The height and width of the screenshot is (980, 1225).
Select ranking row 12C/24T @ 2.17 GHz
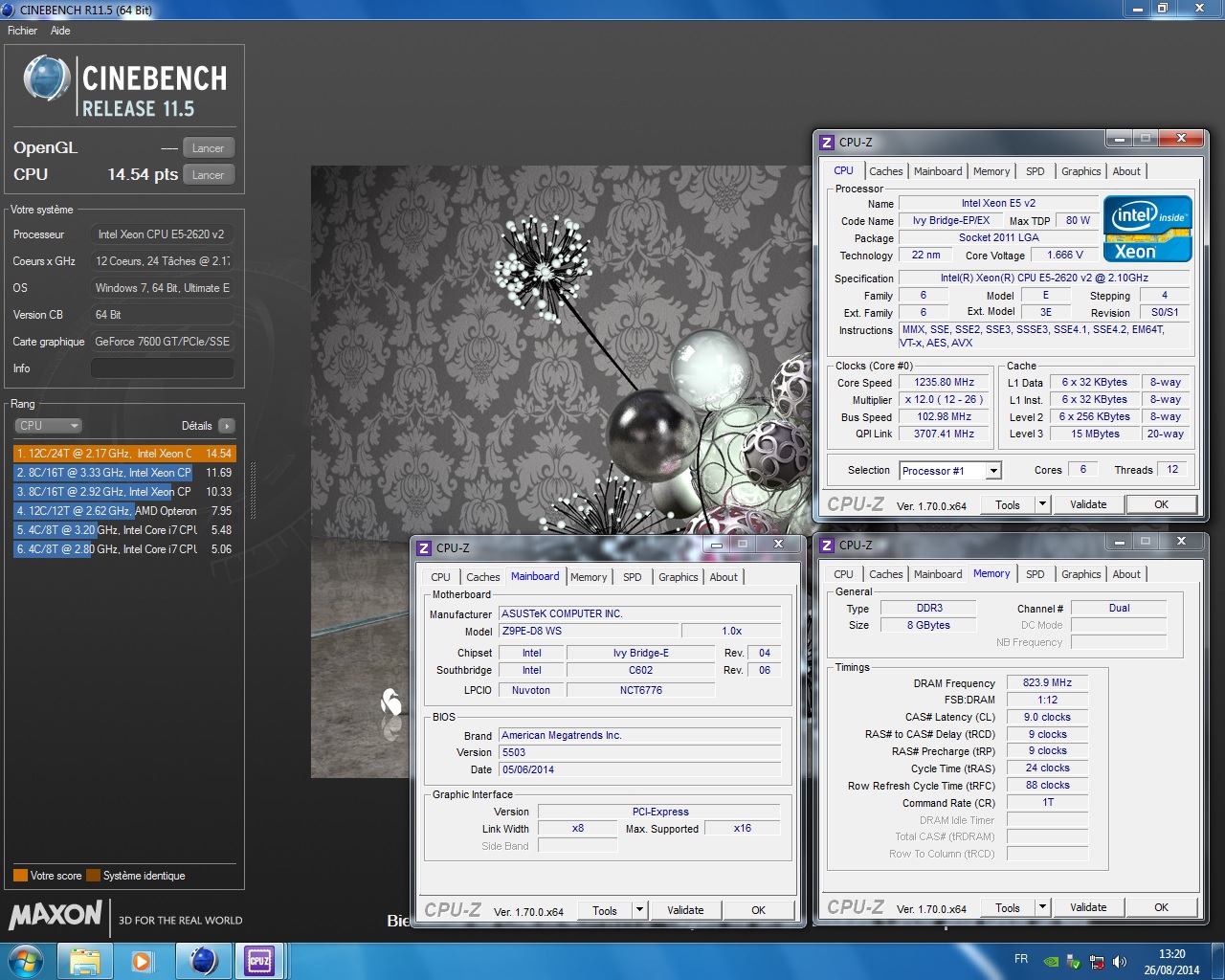124,454
